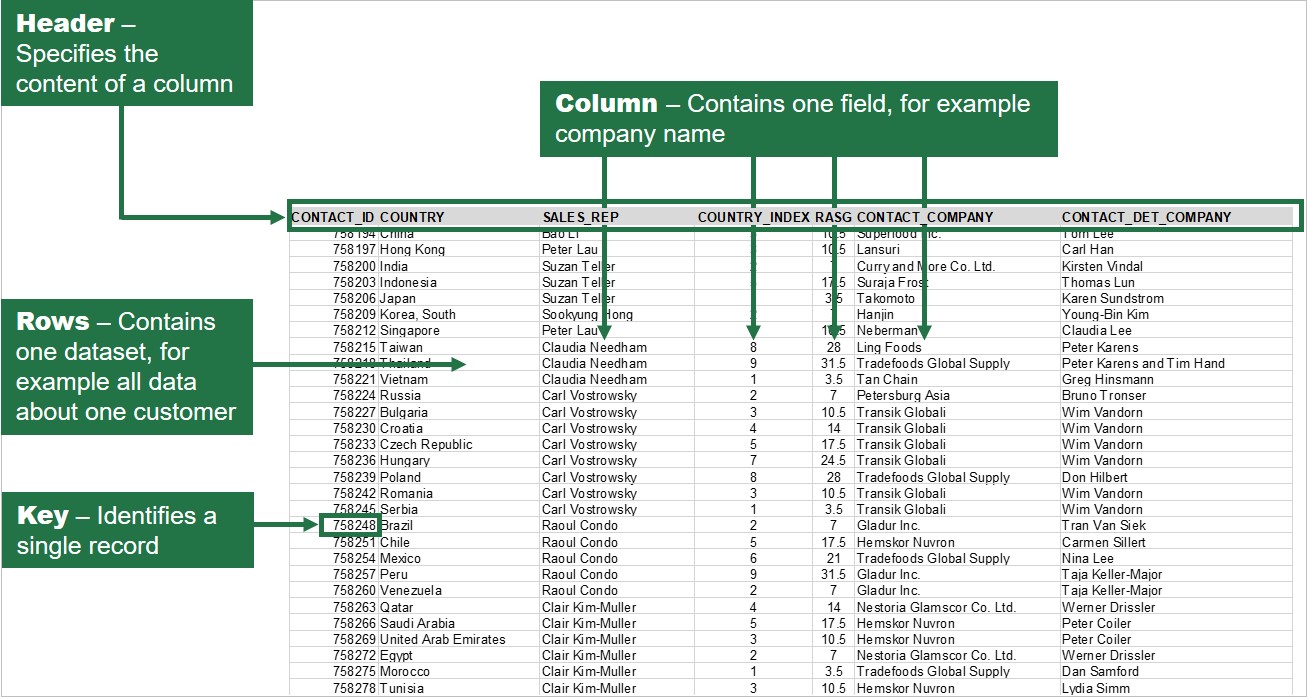Select the COUNTRY column header

coord(412,217)
